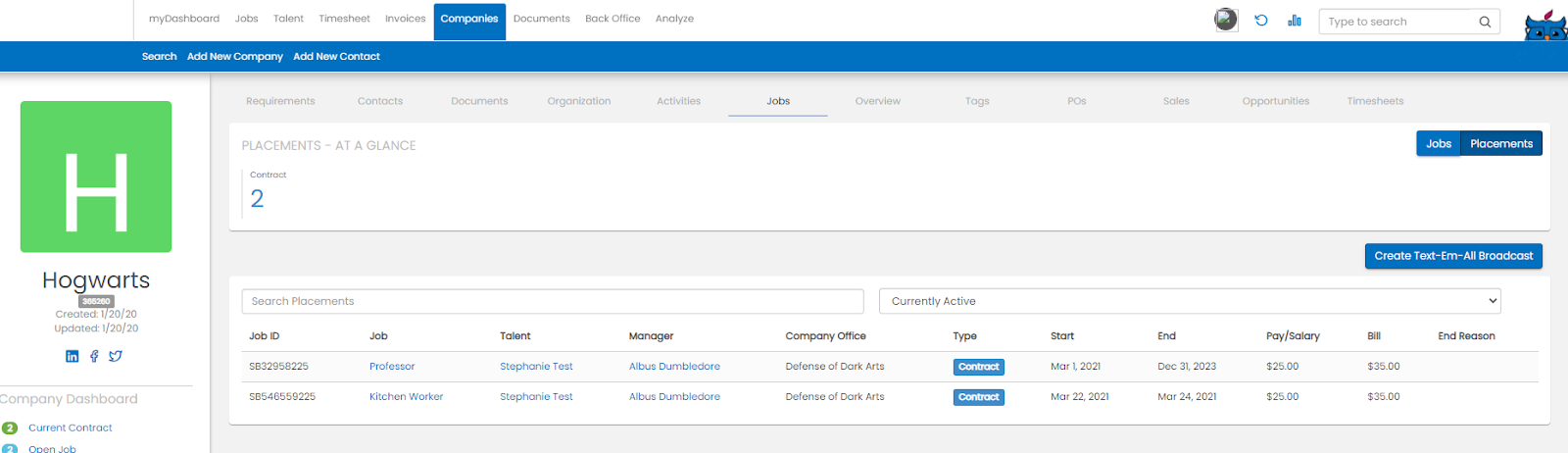1568x453 pixels.
Task: Toggle view to Jobs button
Action: (1439, 143)
